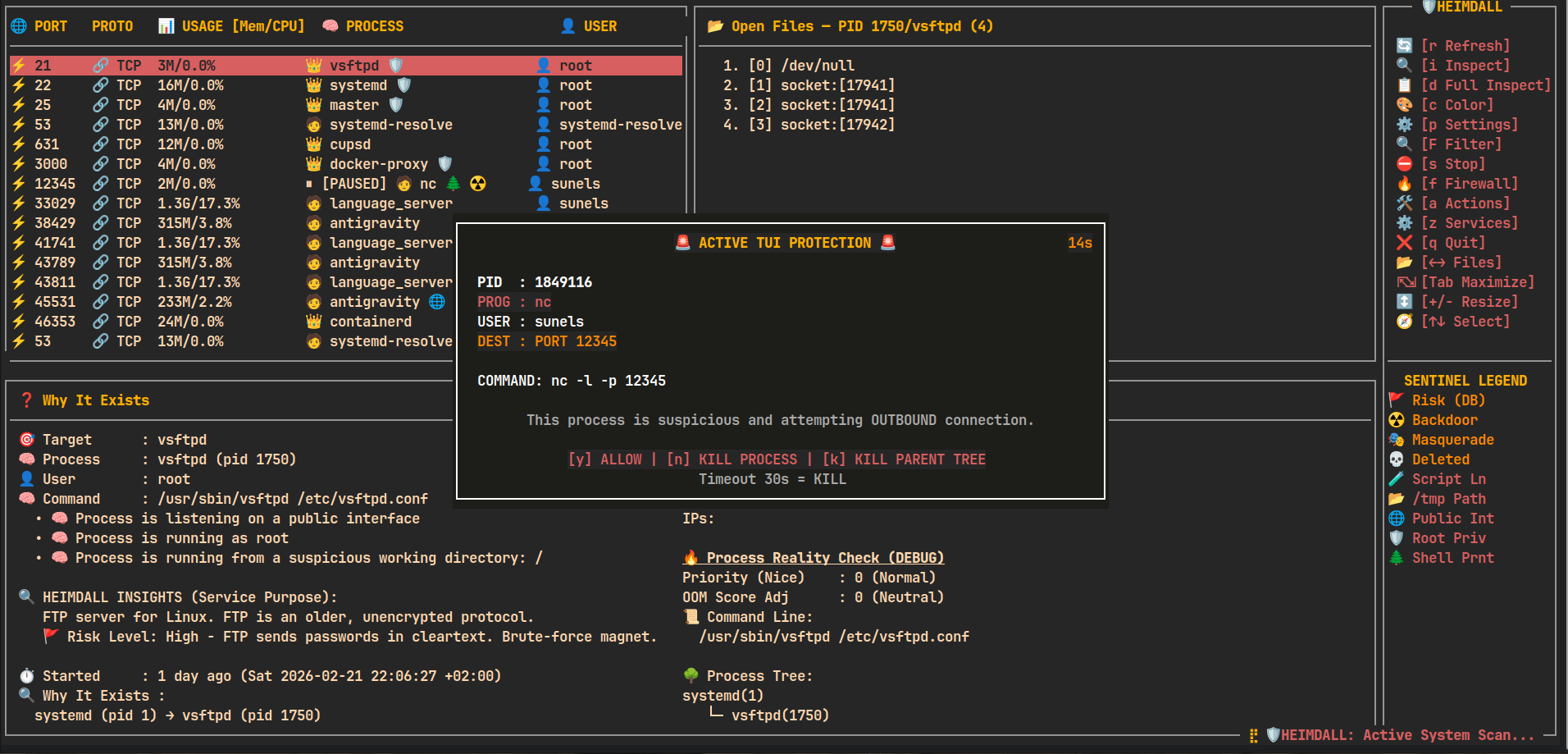
Task: Click the Color palette icon
Action: pyautogui.click(x=1404, y=105)
